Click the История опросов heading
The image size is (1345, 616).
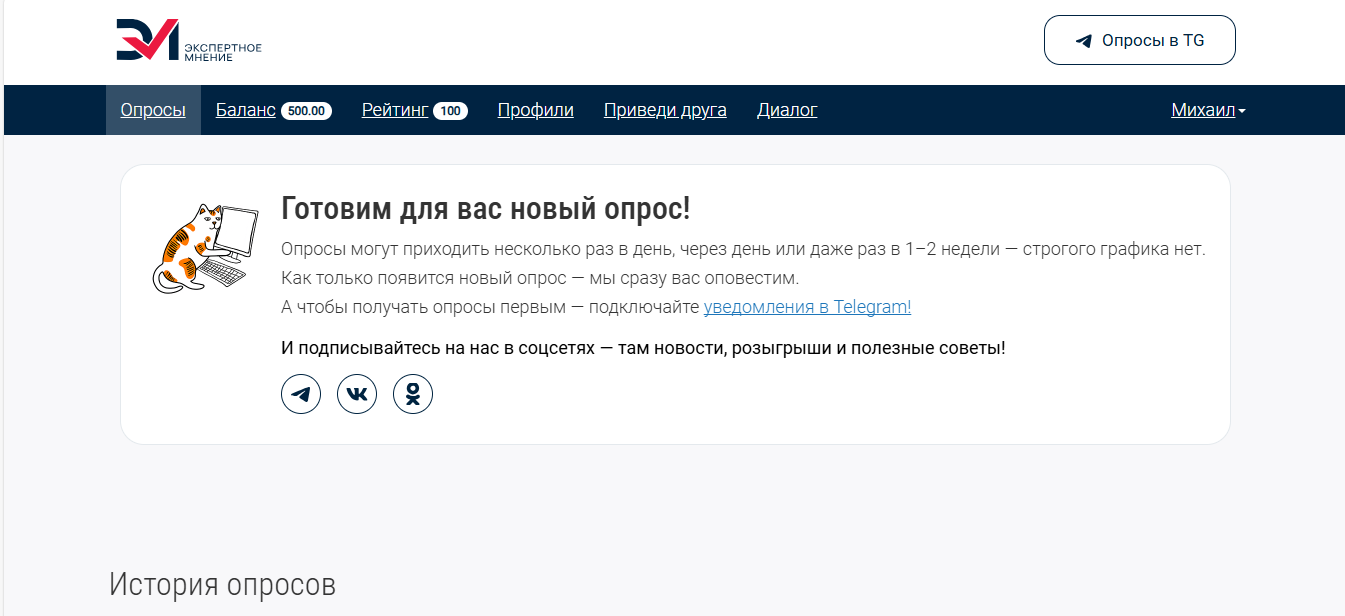pyautogui.click(x=222, y=585)
